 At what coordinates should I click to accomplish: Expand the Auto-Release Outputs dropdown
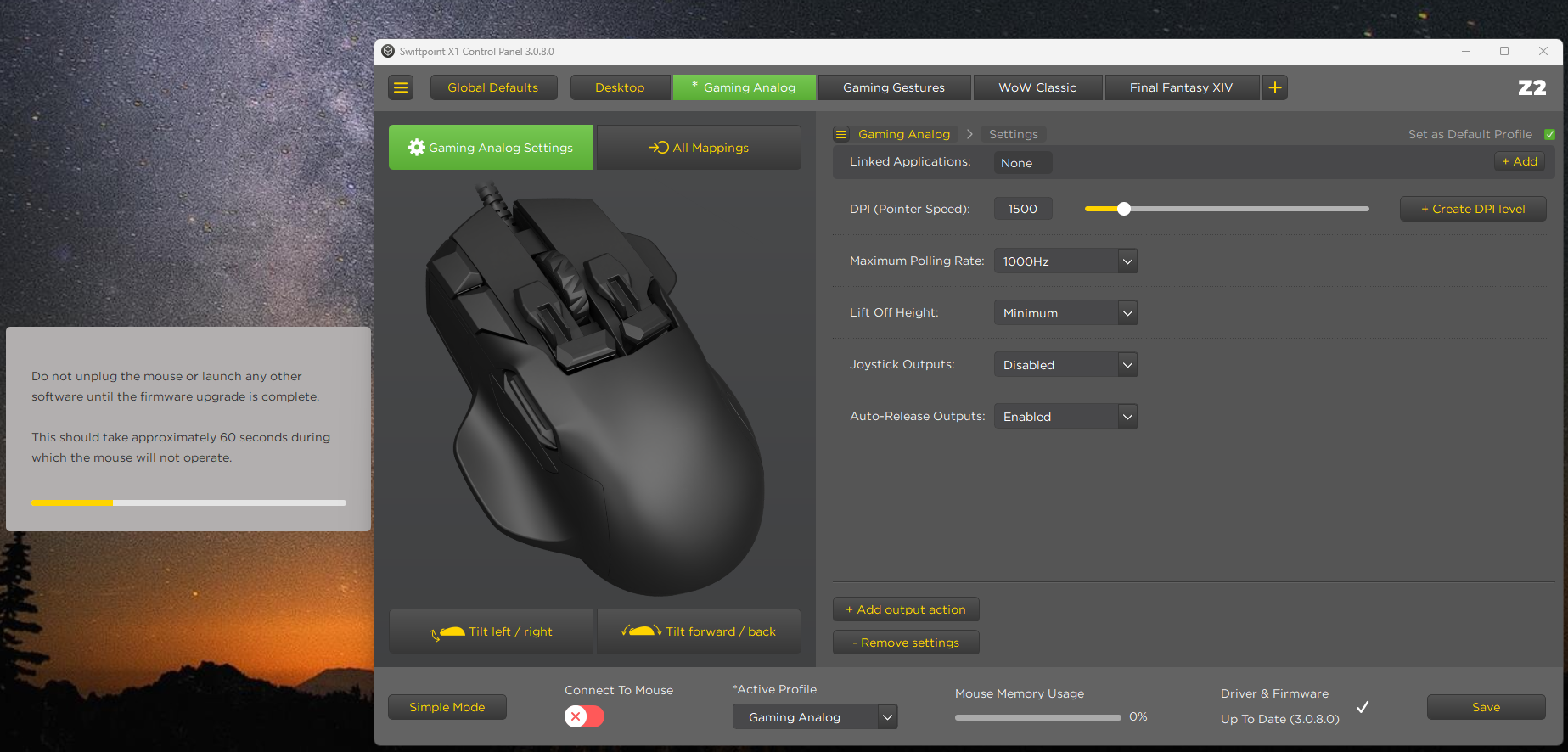tap(1066, 417)
